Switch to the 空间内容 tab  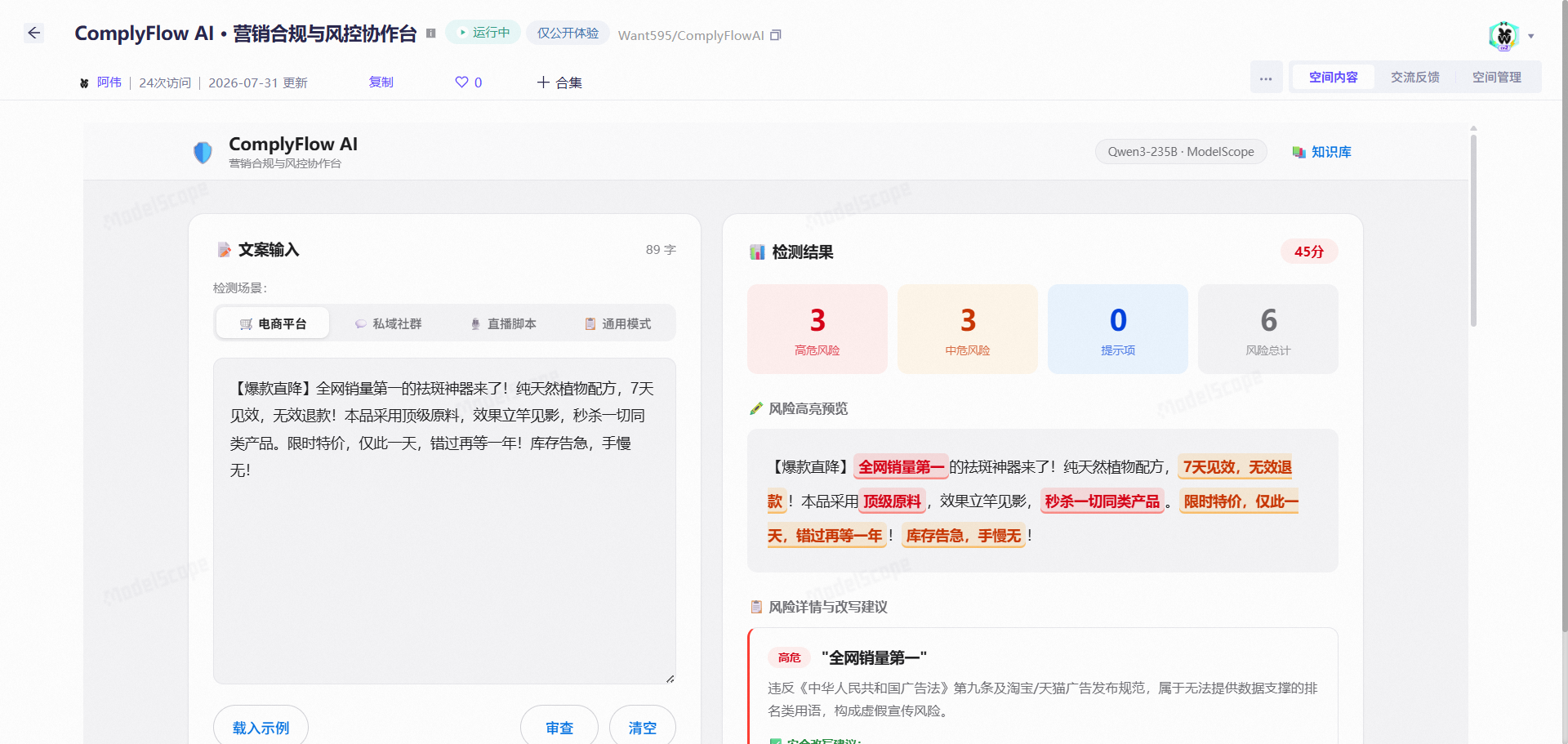pos(1333,78)
